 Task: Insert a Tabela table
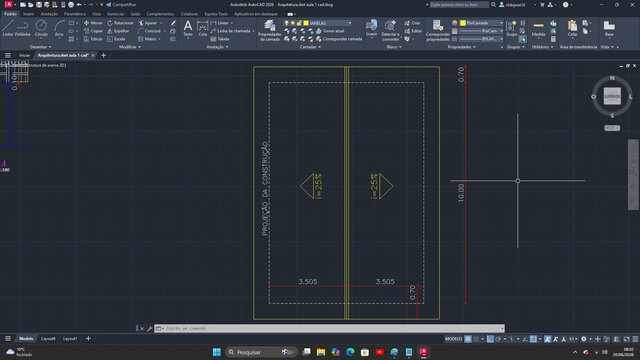[220, 39]
